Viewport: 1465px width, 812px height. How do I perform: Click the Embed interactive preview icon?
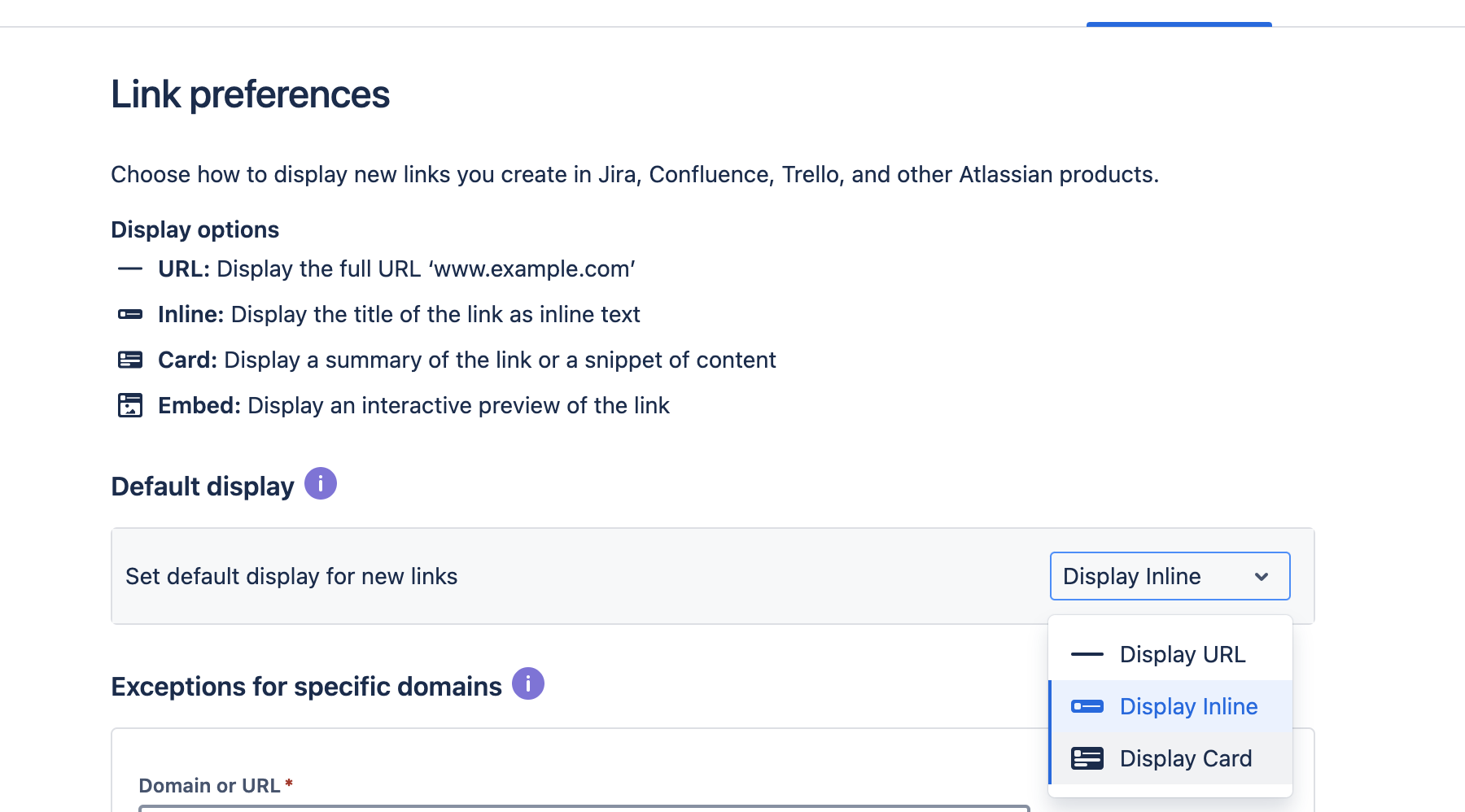[x=130, y=404]
